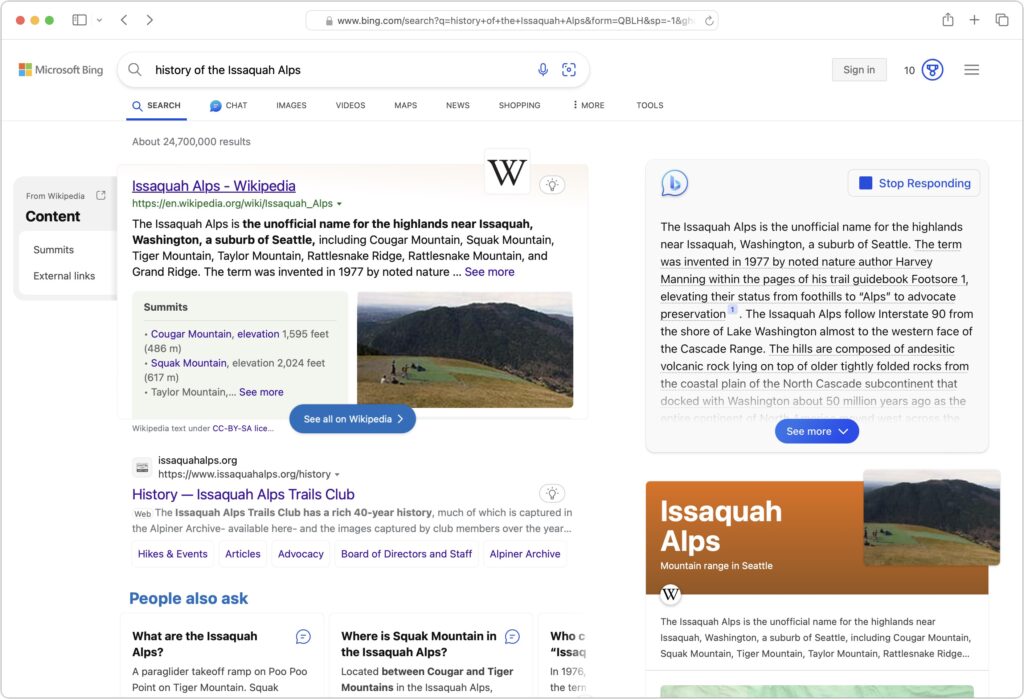Open new tab with plus icon

pos(974,20)
